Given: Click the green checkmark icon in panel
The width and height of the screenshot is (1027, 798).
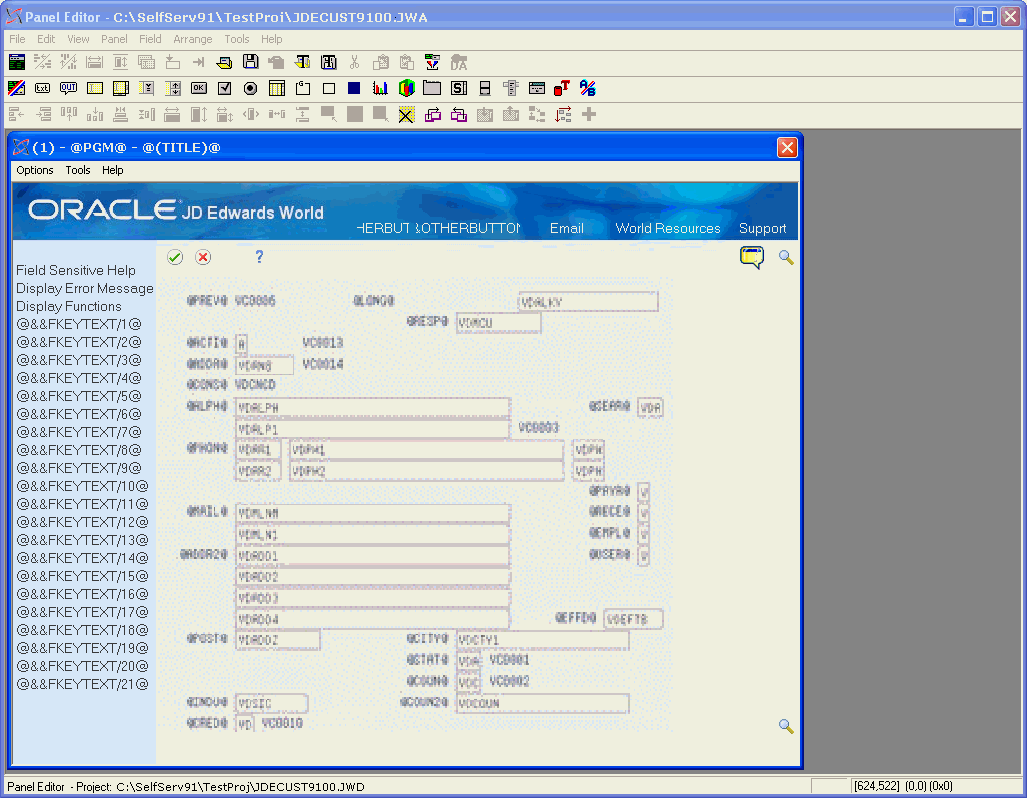Looking at the screenshot, I should tap(175, 257).
